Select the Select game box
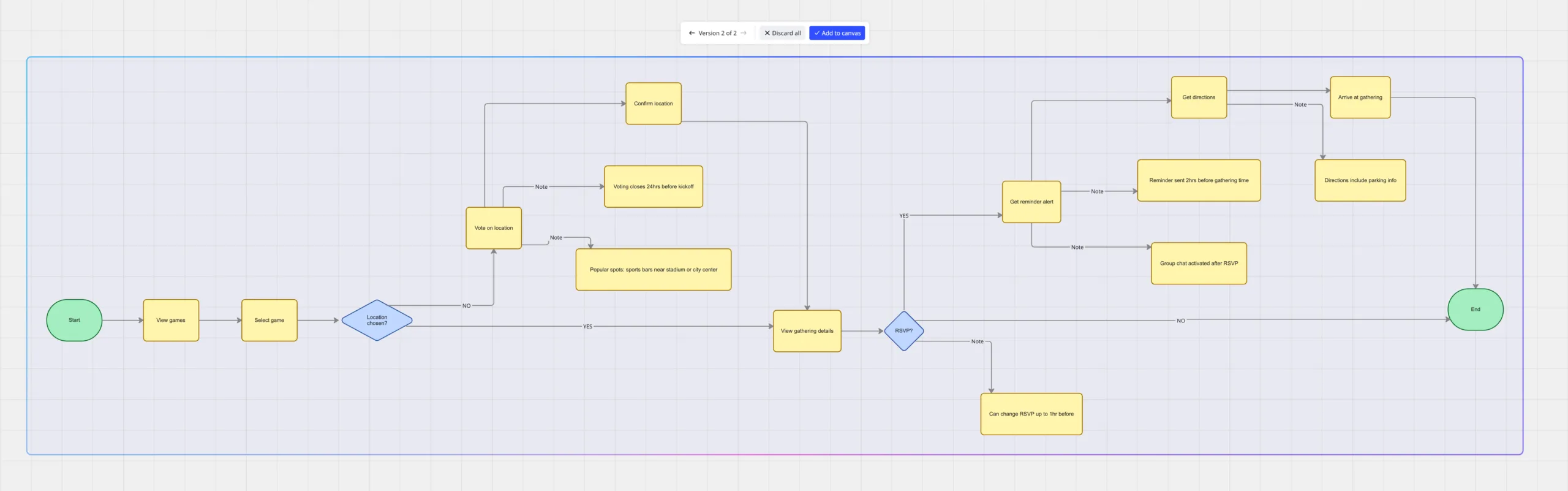 (x=269, y=320)
